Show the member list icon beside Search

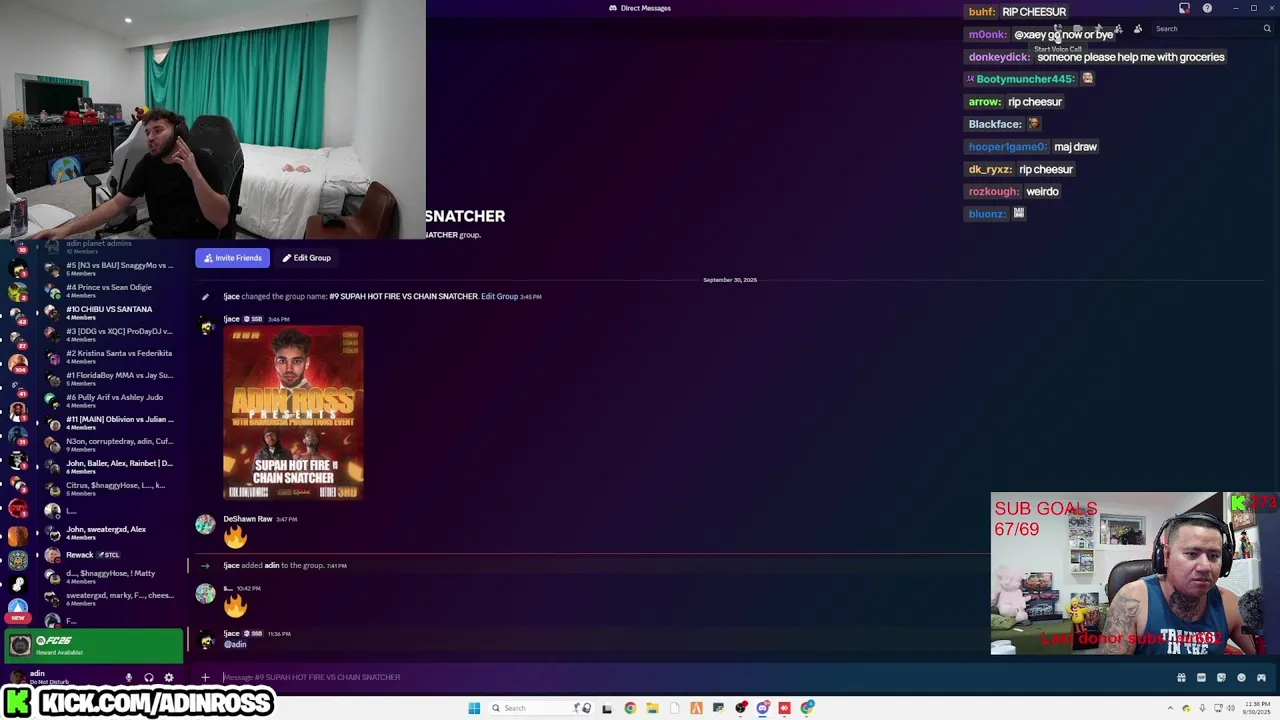click(1138, 29)
